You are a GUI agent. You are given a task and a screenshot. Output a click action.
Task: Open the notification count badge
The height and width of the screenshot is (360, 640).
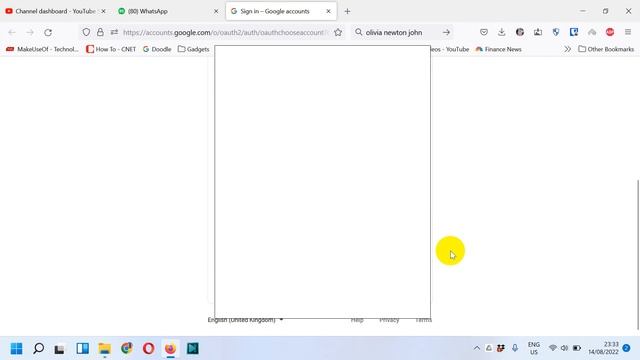[x=627, y=348]
